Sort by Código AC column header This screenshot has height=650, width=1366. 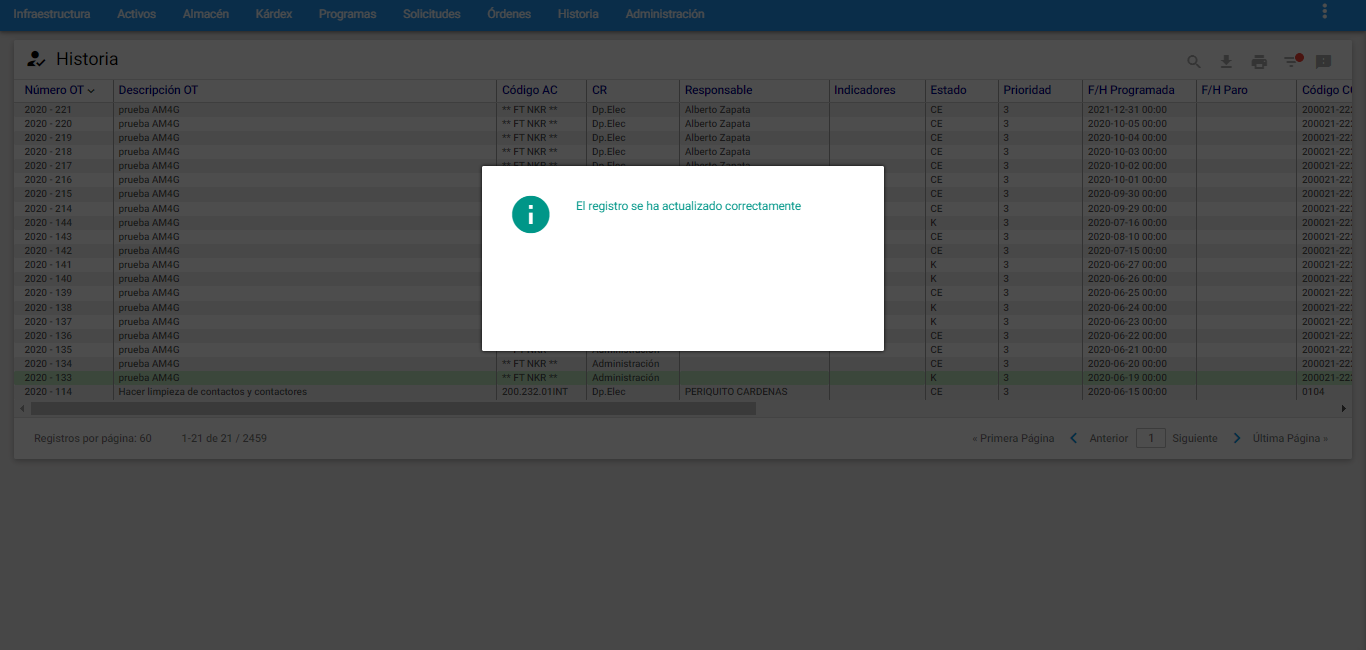point(529,90)
